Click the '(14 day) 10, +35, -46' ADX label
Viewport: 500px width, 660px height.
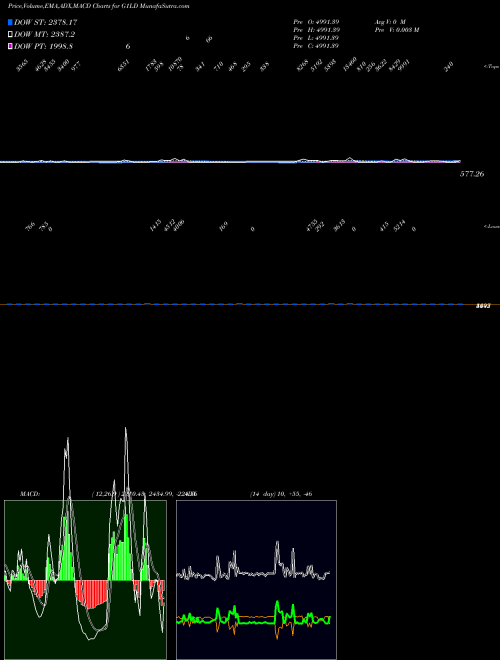[x=281, y=494]
